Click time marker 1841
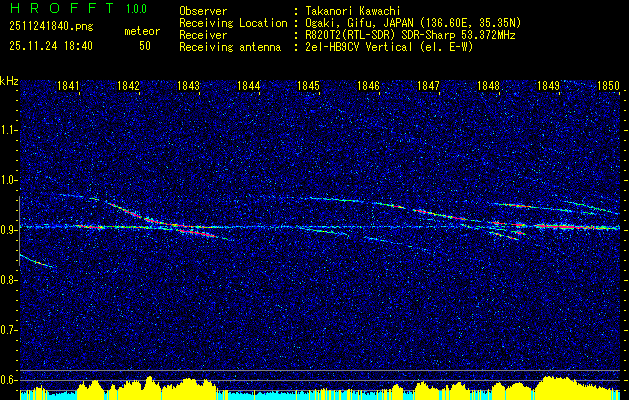The height and width of the screenshot is (400, 629). (68, 86)
